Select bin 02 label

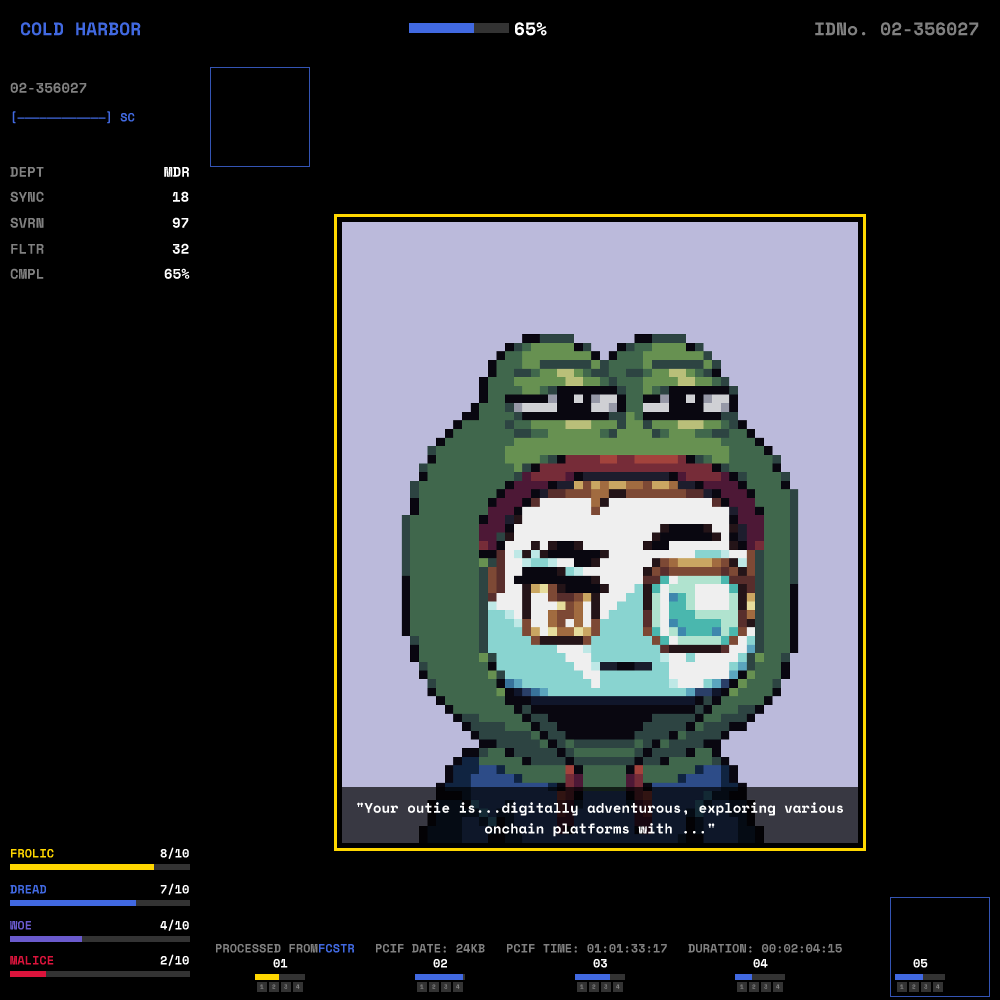point(440,964)
